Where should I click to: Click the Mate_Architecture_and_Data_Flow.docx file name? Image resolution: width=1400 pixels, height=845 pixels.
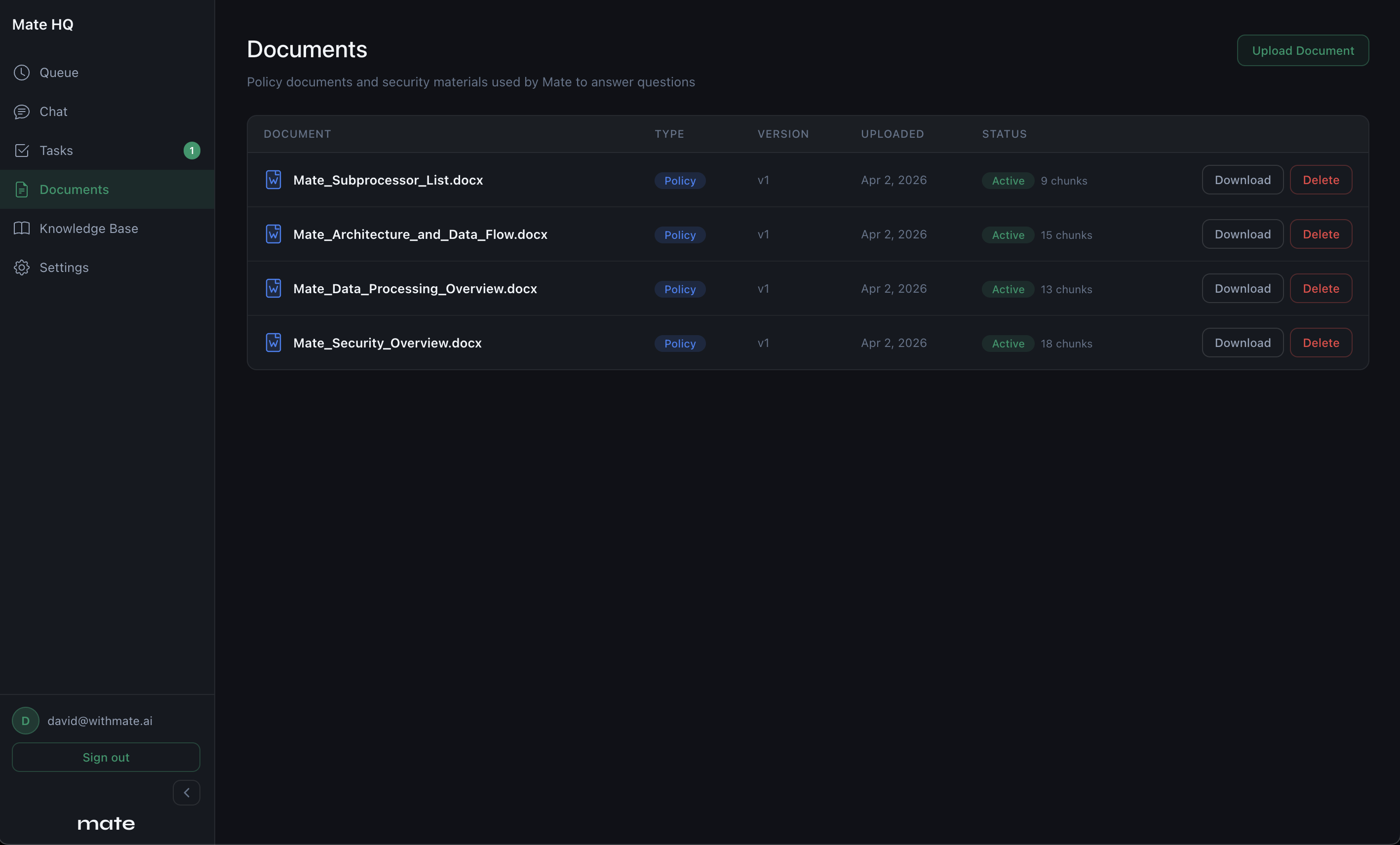[x=421, y=234]
